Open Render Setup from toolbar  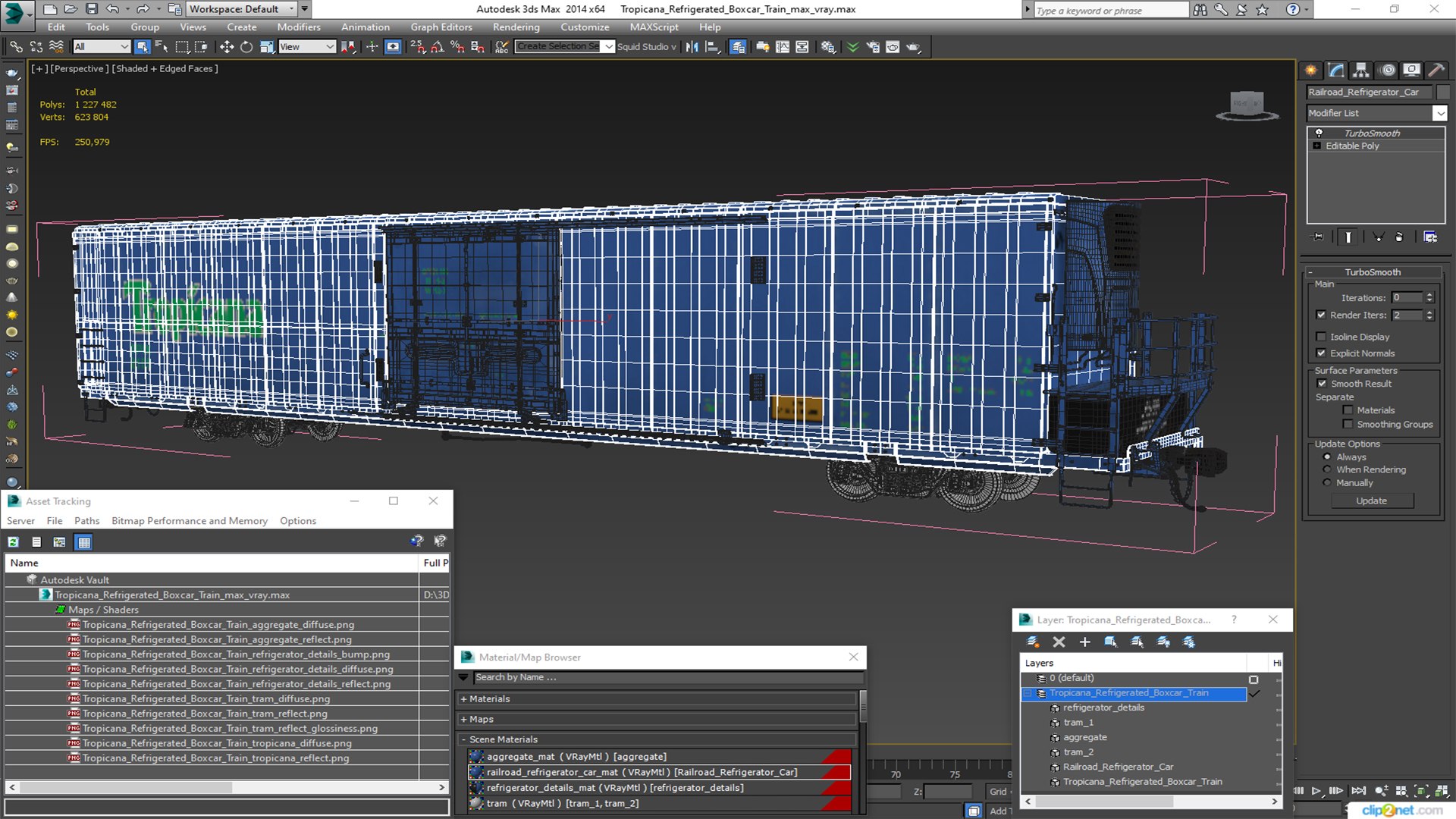coord(873,47)
